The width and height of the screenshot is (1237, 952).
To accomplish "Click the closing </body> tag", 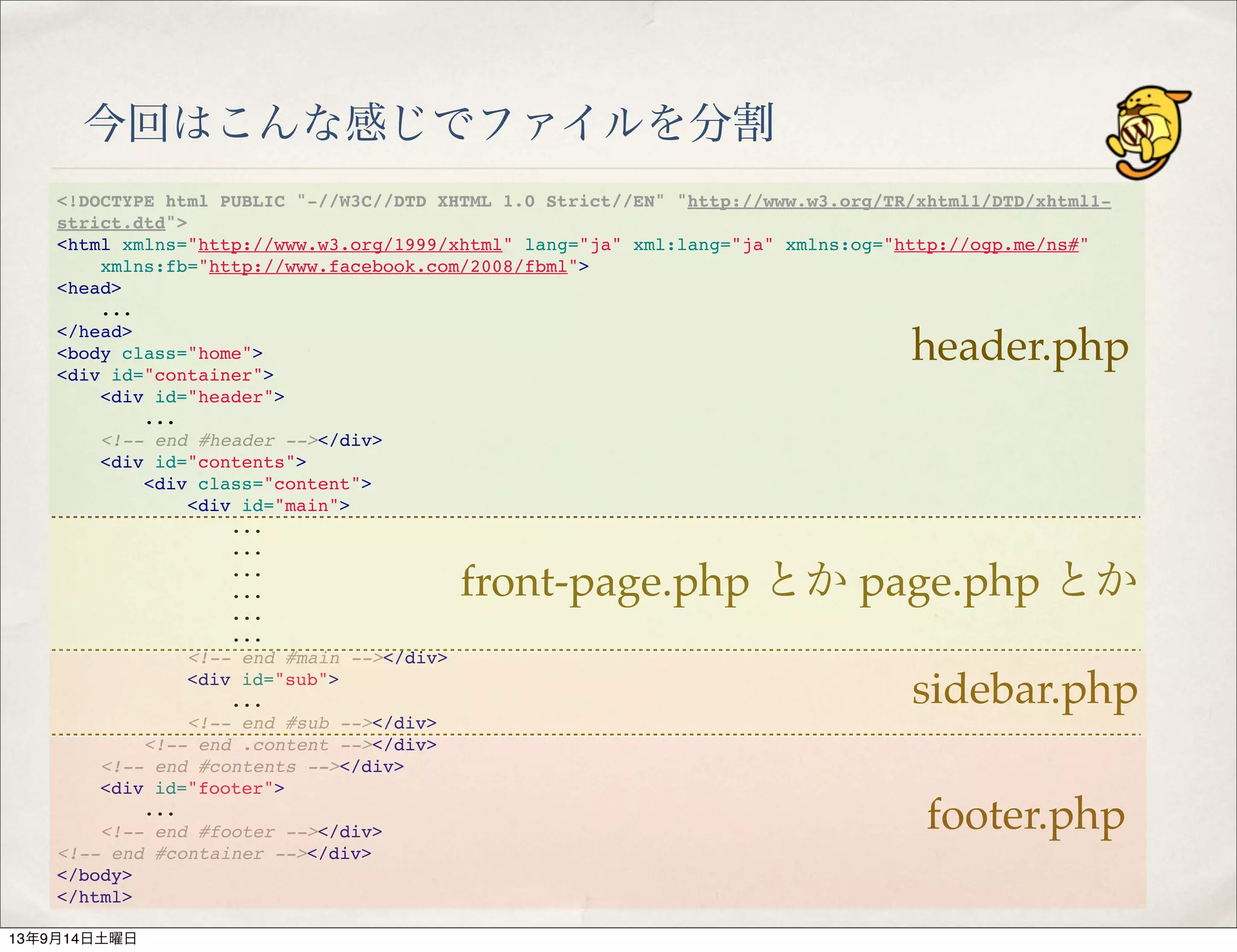I will 95,875.
